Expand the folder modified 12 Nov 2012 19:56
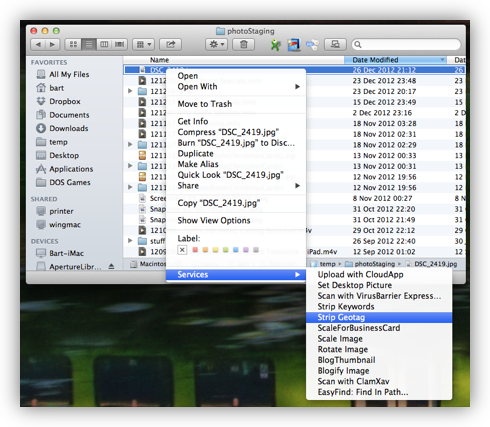The width and height of the screenshot is (490, 427). pyautogui.click(x=130, y=187)
